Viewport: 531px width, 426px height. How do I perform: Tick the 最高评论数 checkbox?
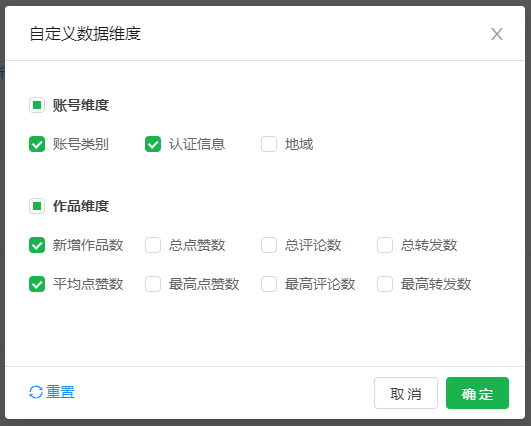pos(269,284)
